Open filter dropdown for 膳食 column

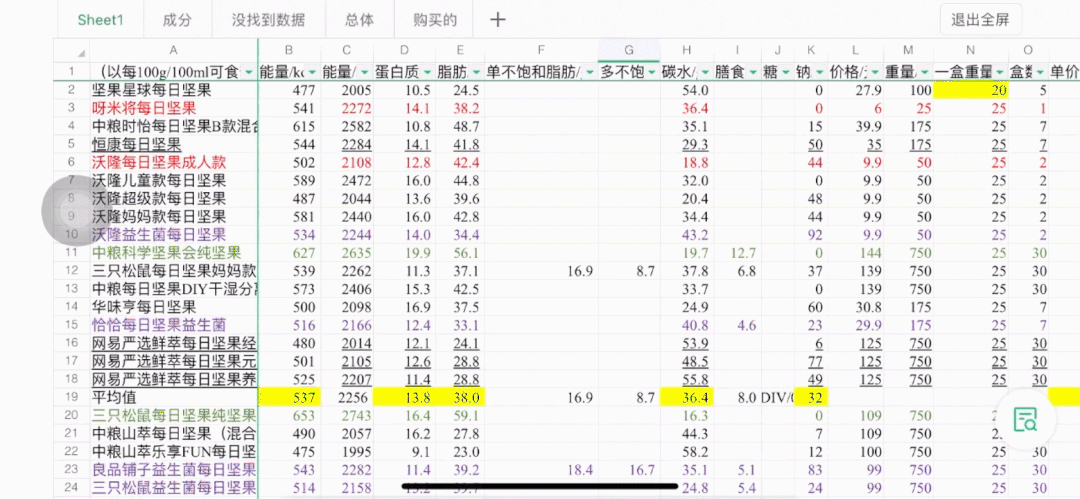click(x=752, y=72)
